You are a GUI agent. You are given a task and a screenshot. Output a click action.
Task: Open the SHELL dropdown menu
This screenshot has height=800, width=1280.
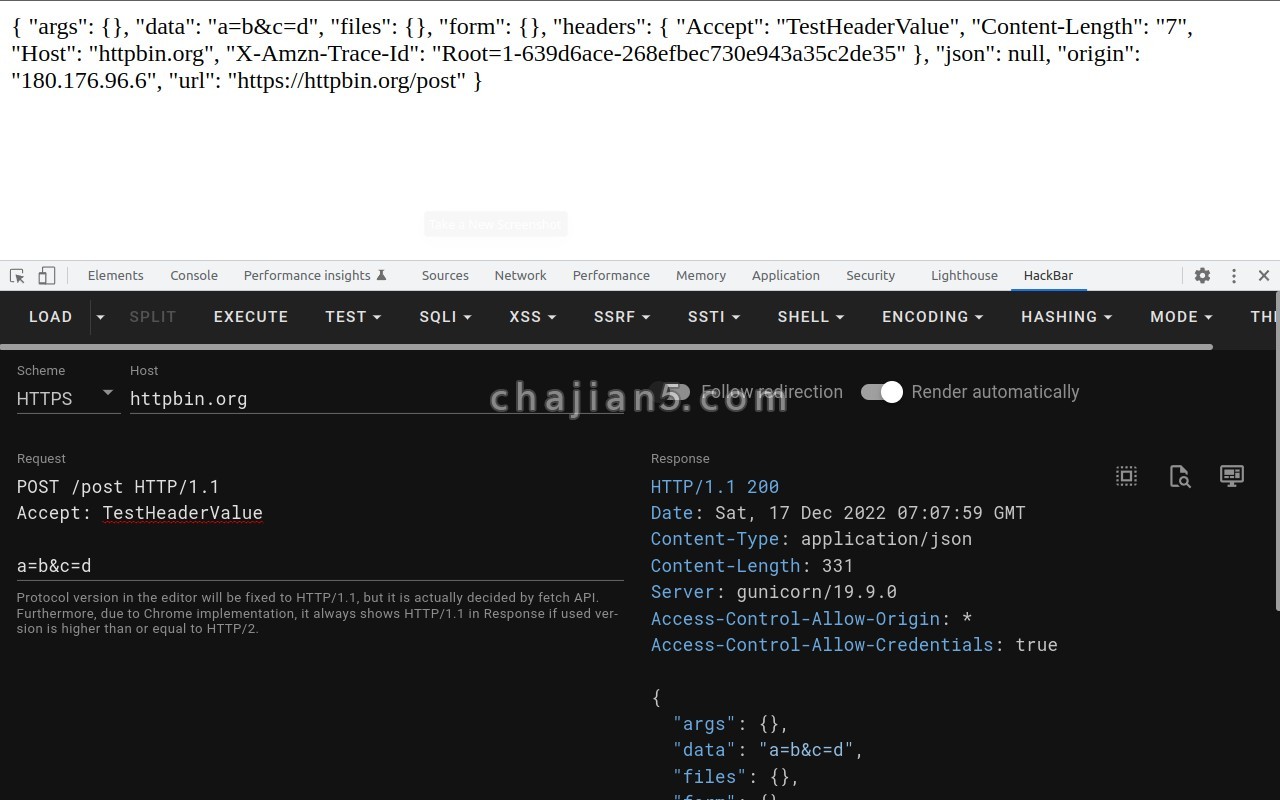pyautogui.click(x=811, y=317)
